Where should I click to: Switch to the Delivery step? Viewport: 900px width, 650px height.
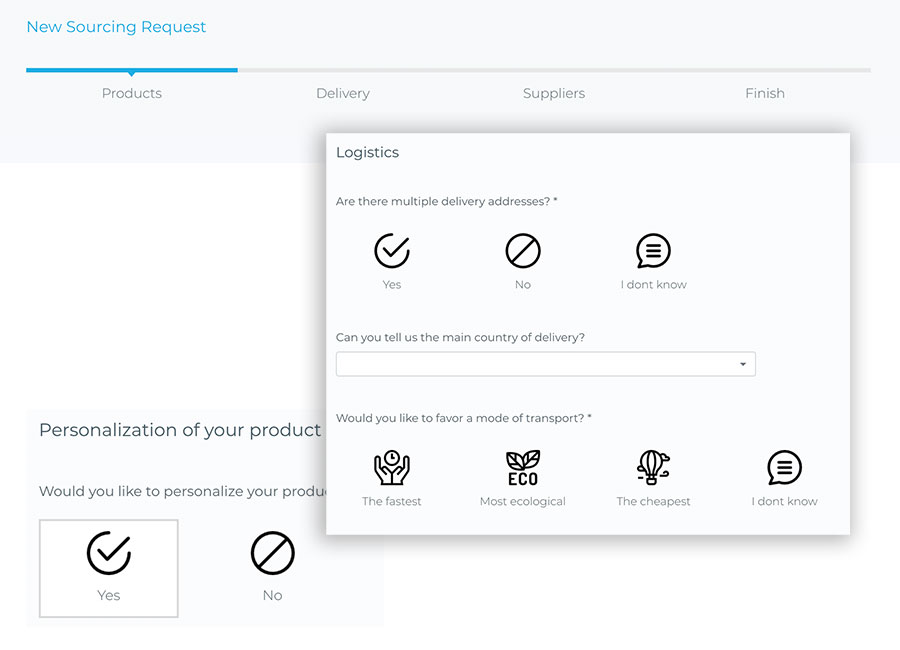343,93
